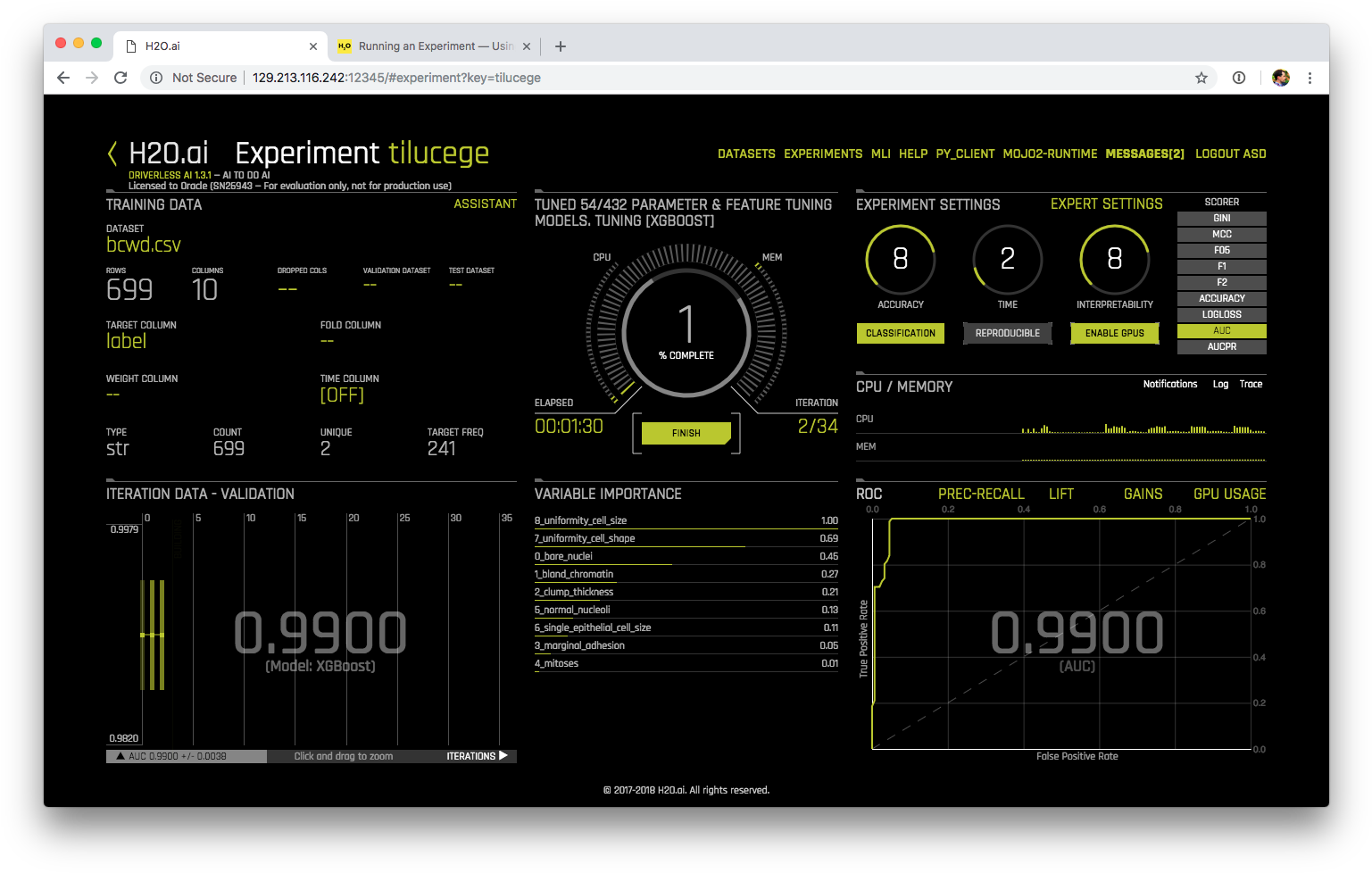This screenshot has width=1372, height=873.
Task: Click the 7_uniformity_cell_shape variable row
Action: point(686,538)
